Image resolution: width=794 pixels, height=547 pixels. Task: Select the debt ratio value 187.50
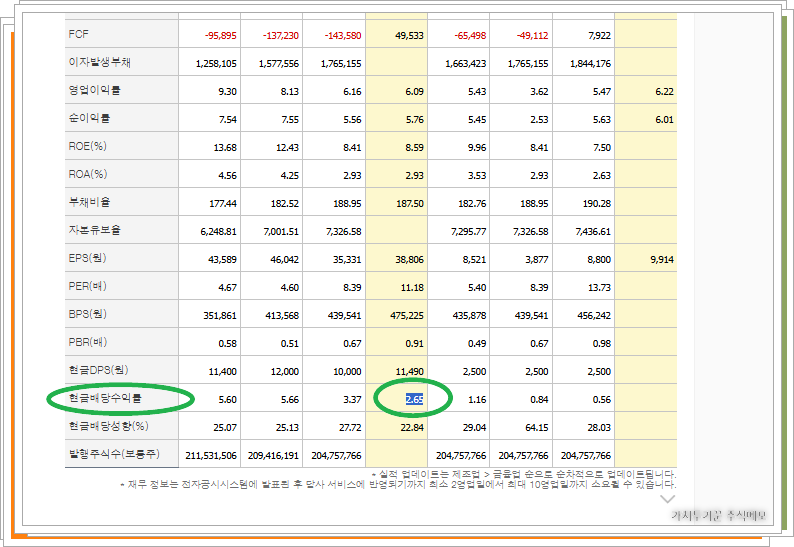pyautogui.click(x=410, y=204)
